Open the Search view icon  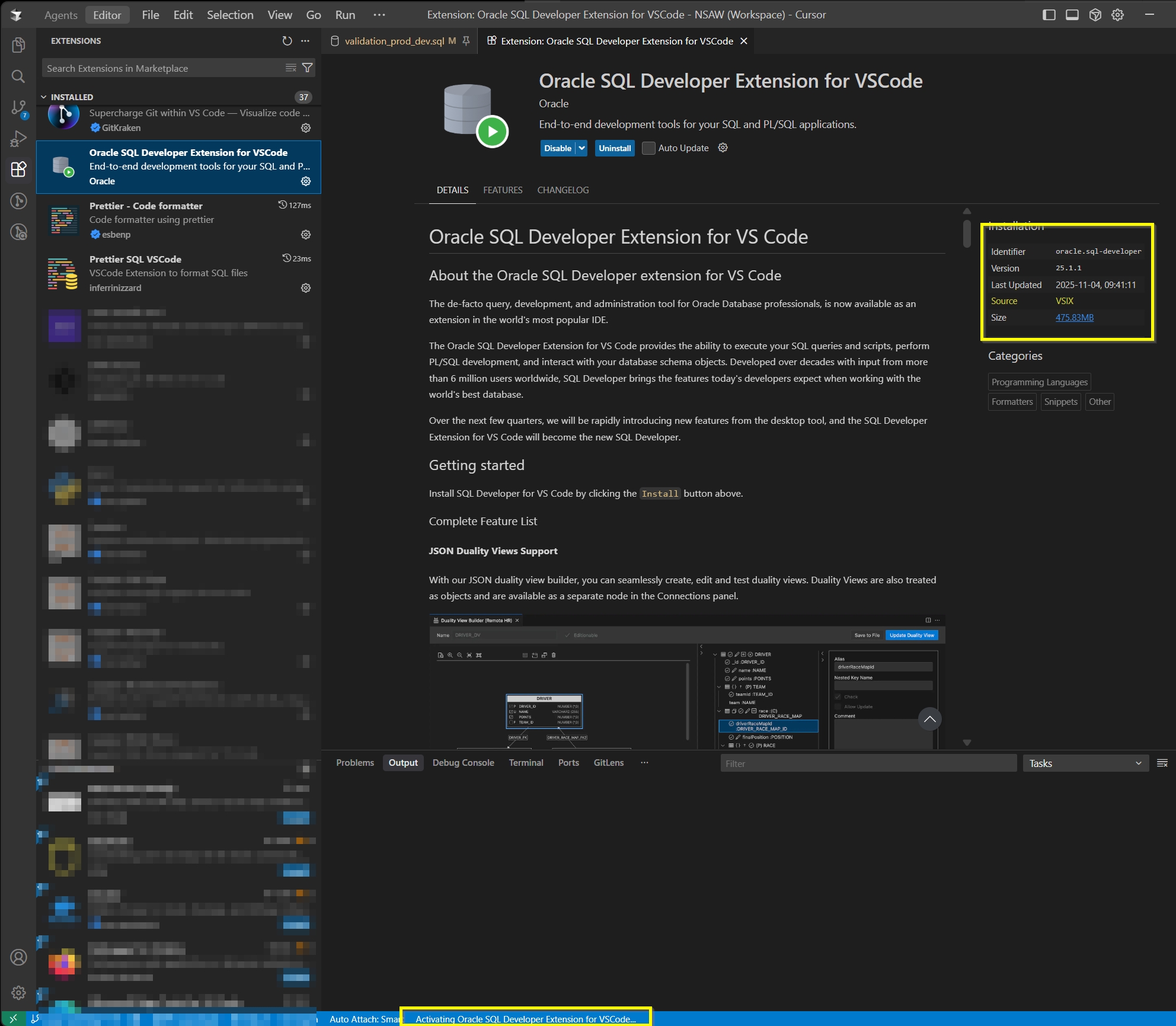18,76
